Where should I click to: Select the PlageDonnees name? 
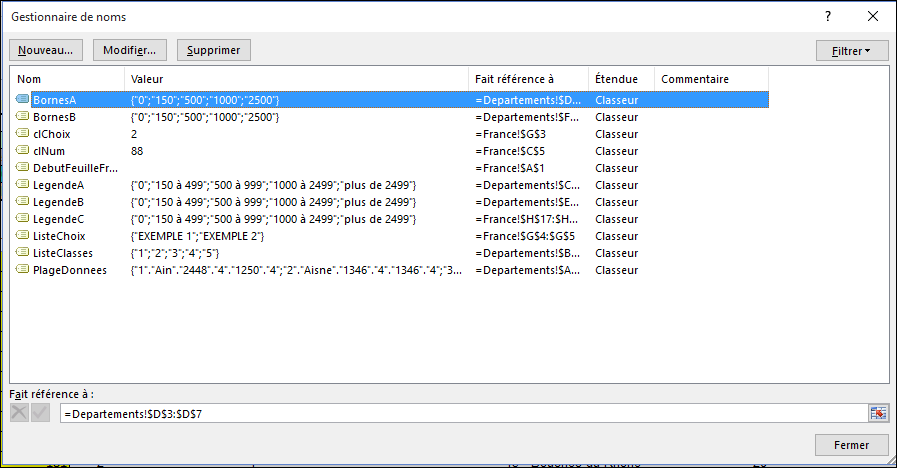coord(70,270)
